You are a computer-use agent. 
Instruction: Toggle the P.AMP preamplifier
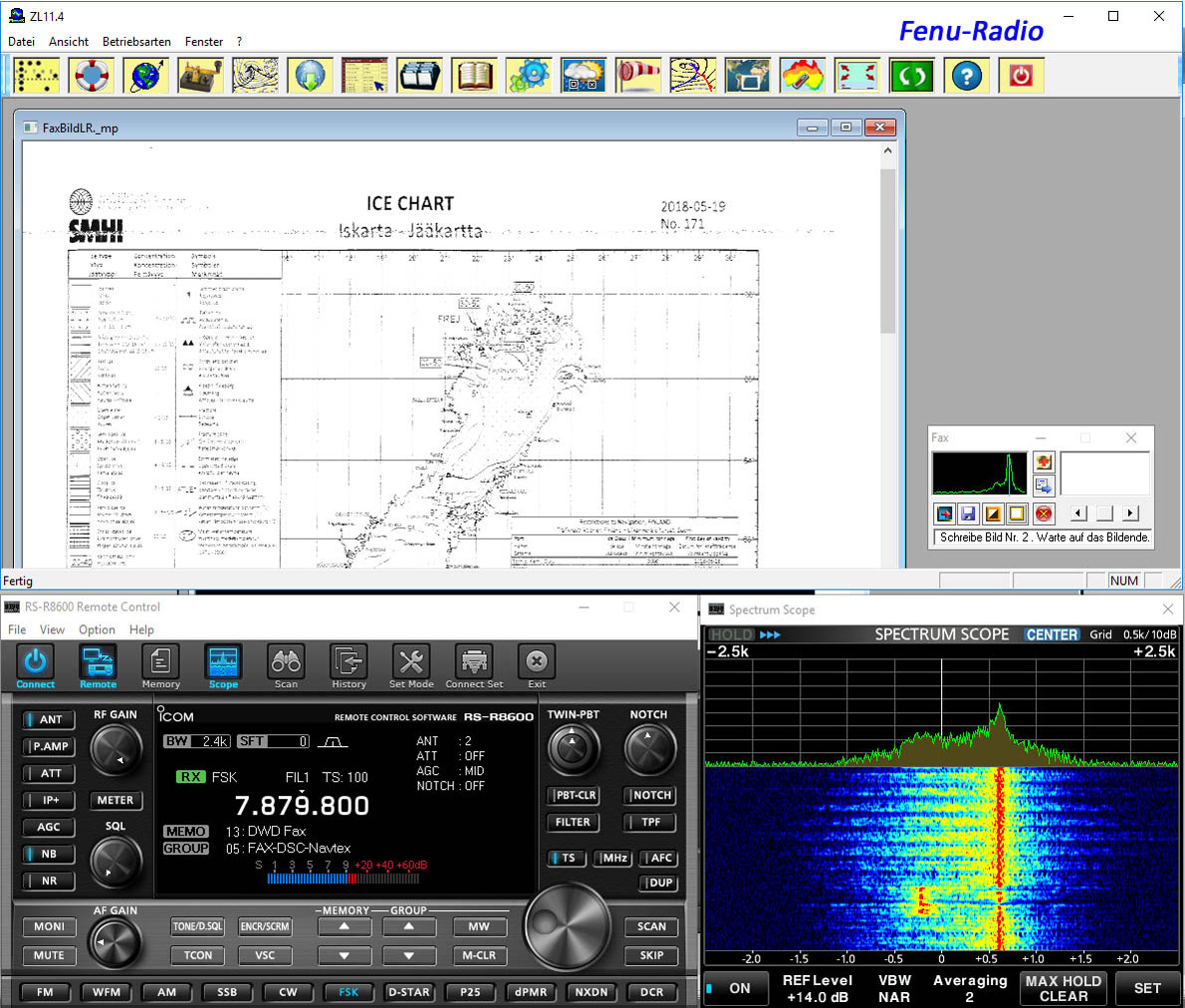point(48,747)
